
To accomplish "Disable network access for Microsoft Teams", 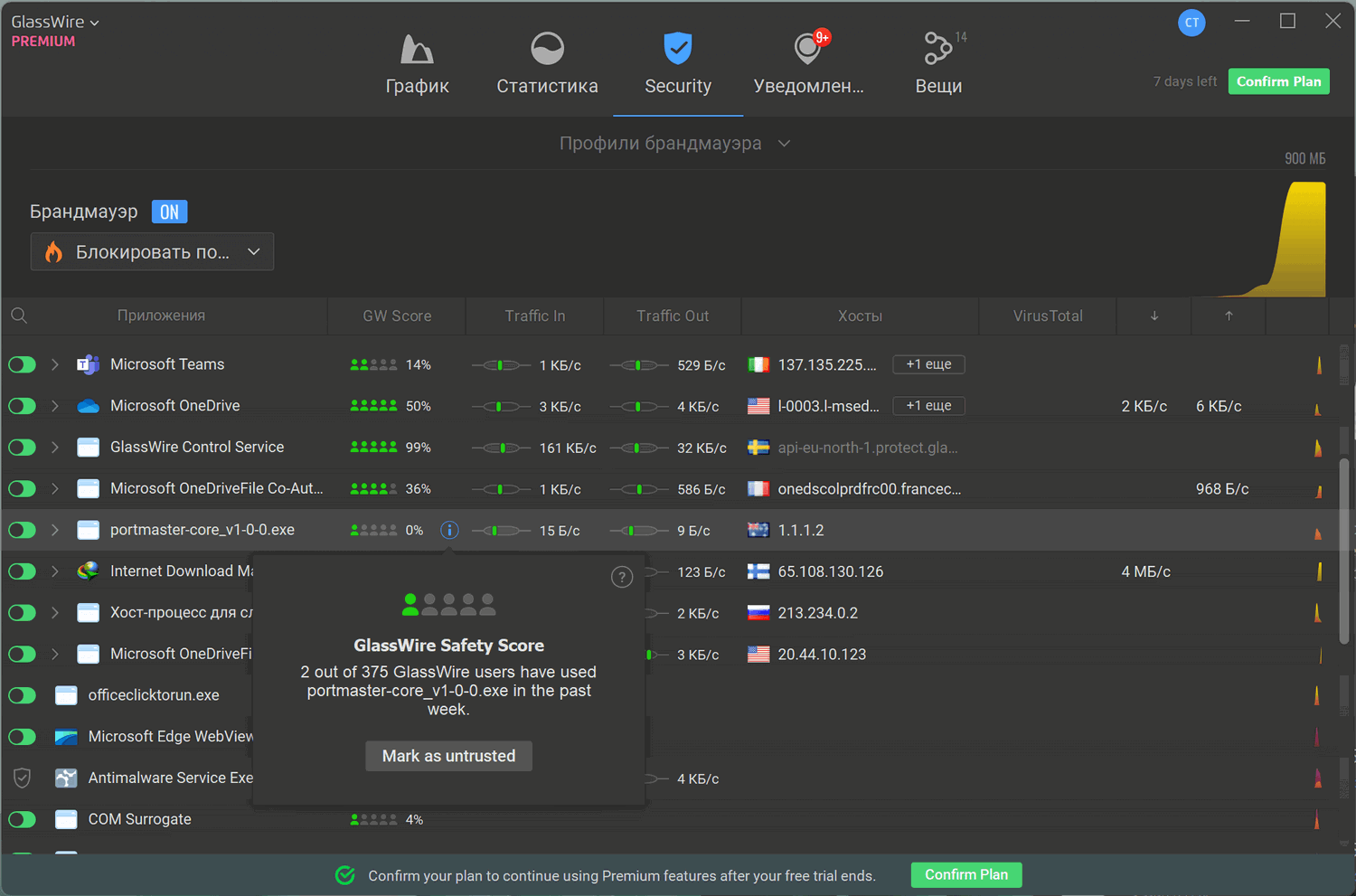I will [x=23, y=364].
